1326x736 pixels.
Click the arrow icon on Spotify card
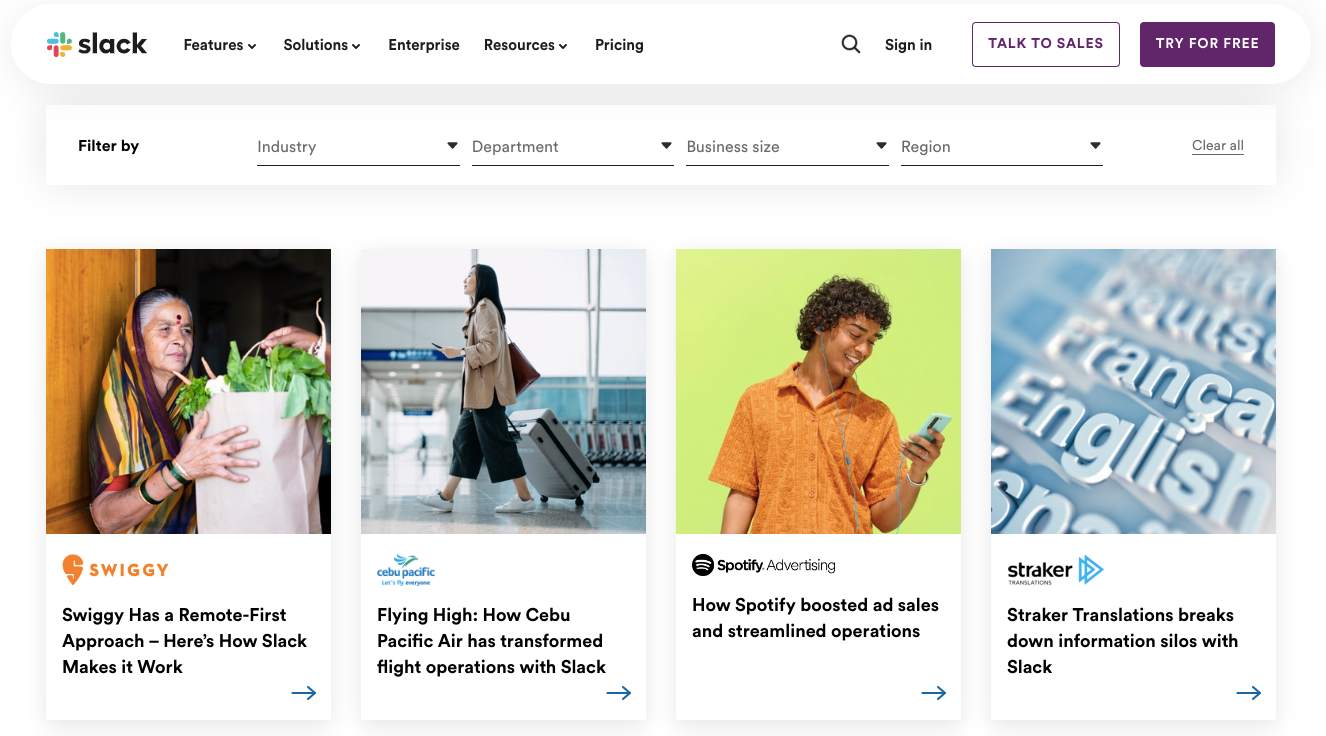click(934, 693)
